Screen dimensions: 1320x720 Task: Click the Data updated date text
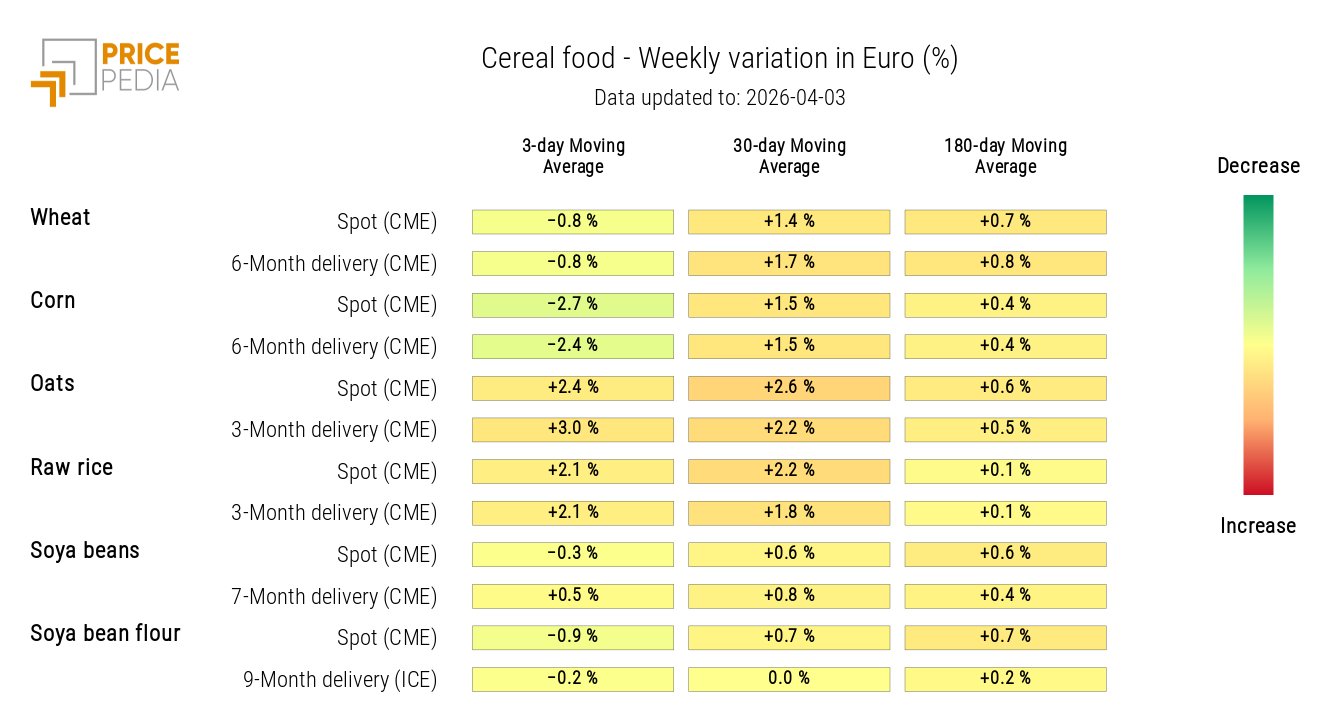coord(719,98)
